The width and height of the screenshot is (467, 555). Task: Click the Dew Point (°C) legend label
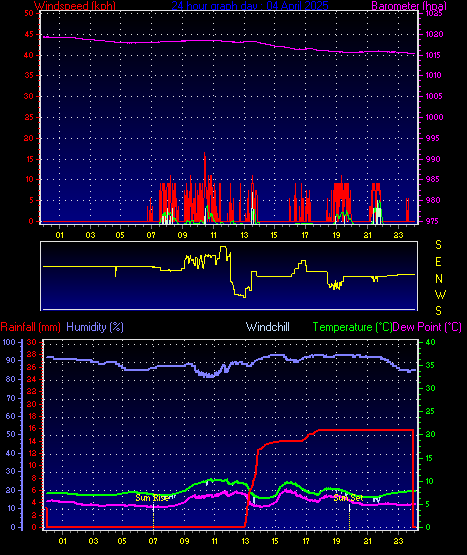pyautogui.click(x=427, y=327)
